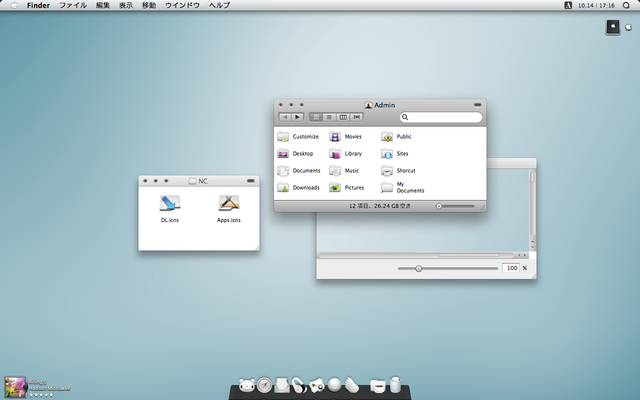Click the Finder back button

click(x=284, y=117)
